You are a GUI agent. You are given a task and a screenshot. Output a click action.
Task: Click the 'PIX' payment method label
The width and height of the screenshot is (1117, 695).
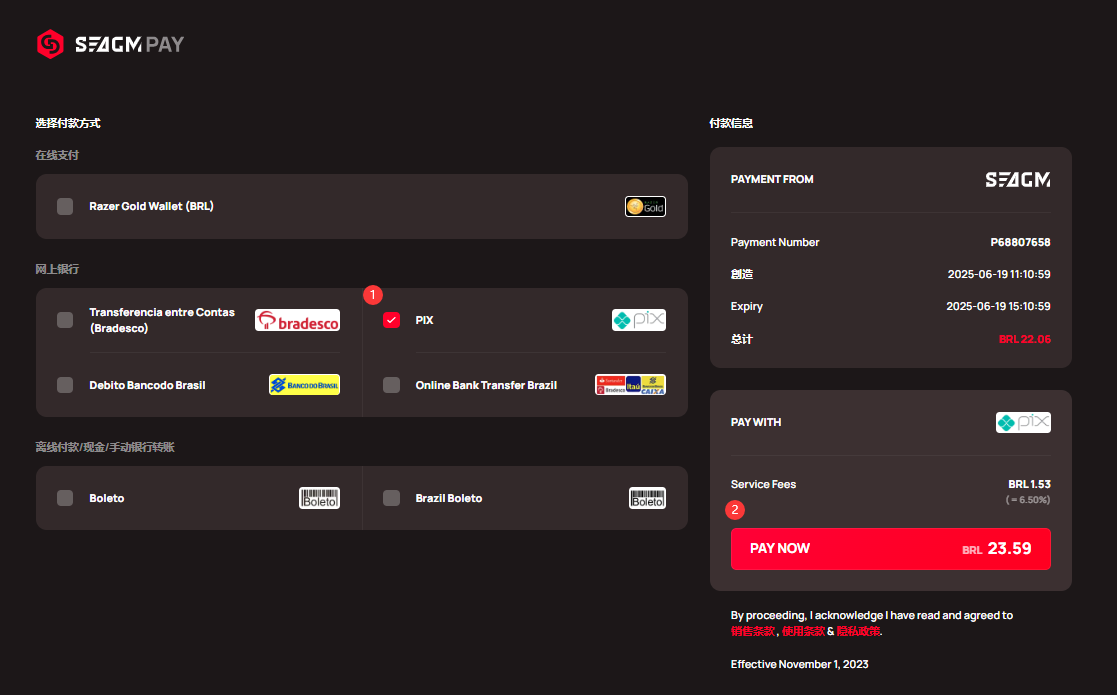pos(425,320)
